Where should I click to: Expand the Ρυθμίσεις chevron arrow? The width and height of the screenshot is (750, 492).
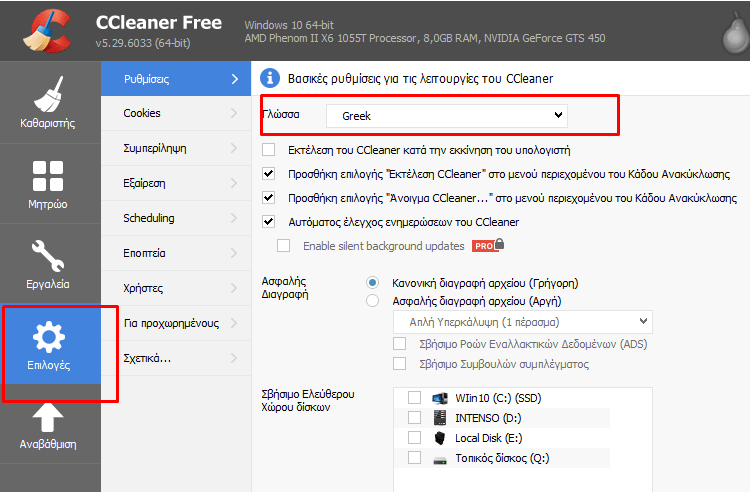click(234, 79)
